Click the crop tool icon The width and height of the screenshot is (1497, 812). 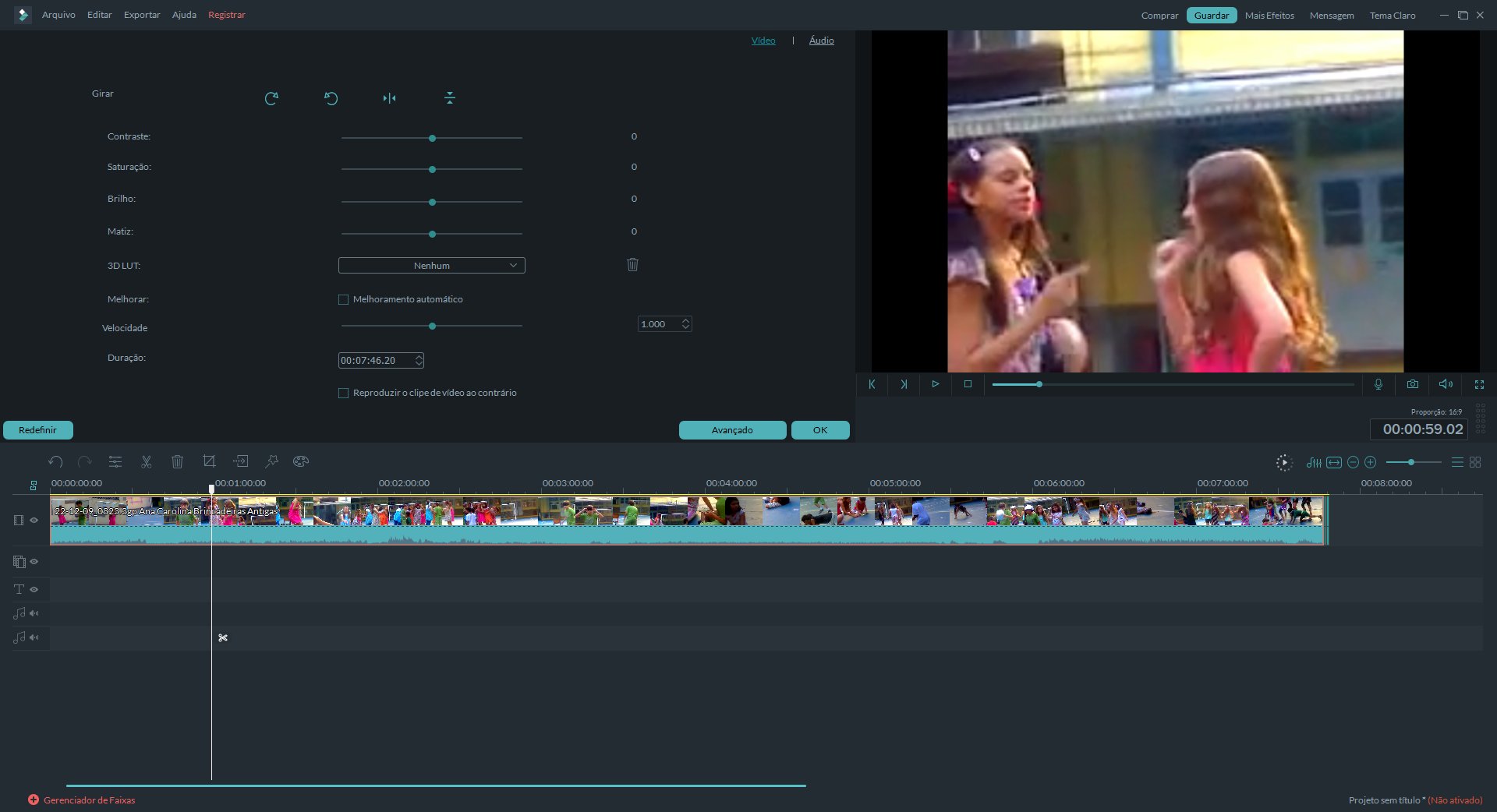209,462
